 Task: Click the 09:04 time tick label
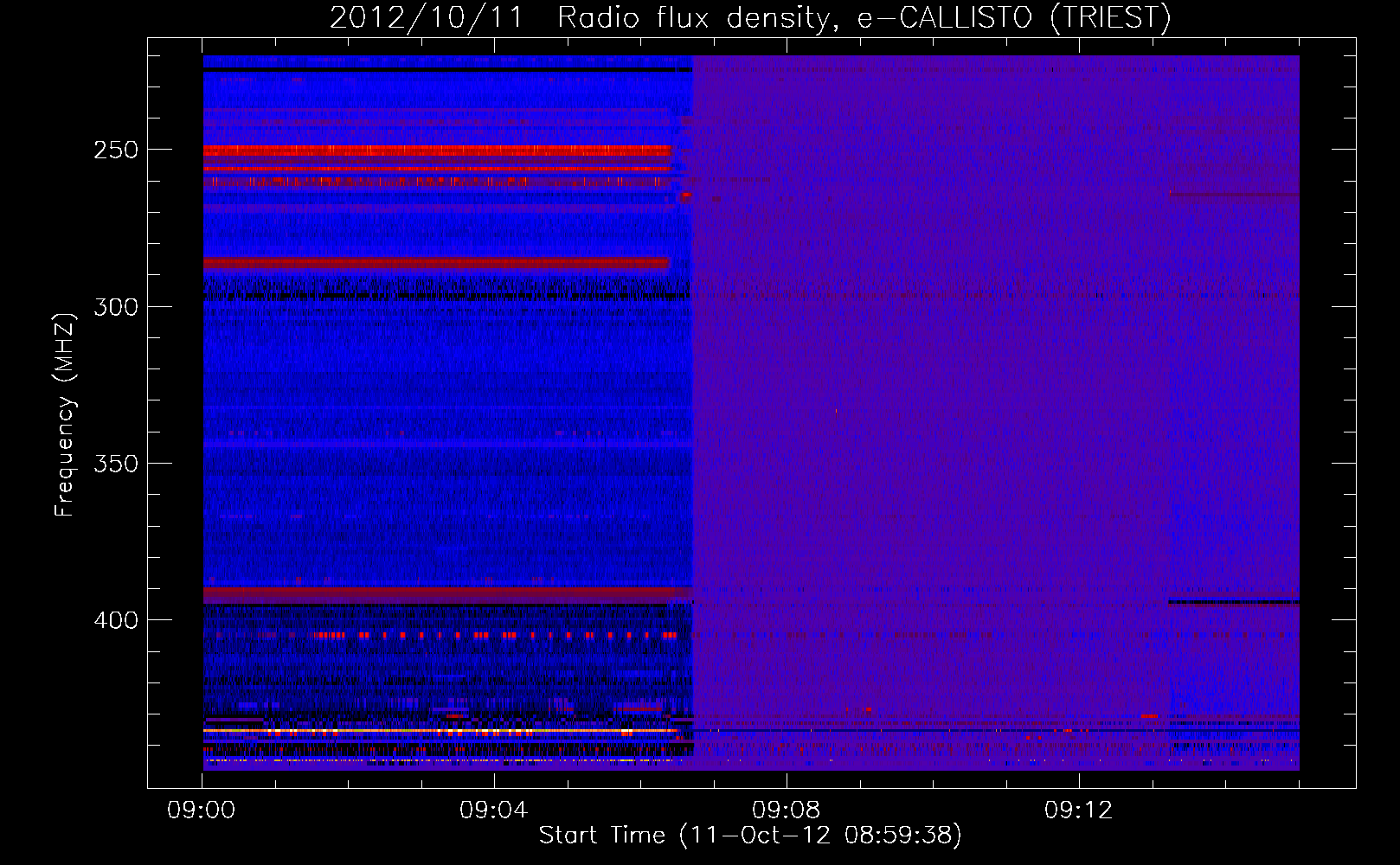coord(493,811)
